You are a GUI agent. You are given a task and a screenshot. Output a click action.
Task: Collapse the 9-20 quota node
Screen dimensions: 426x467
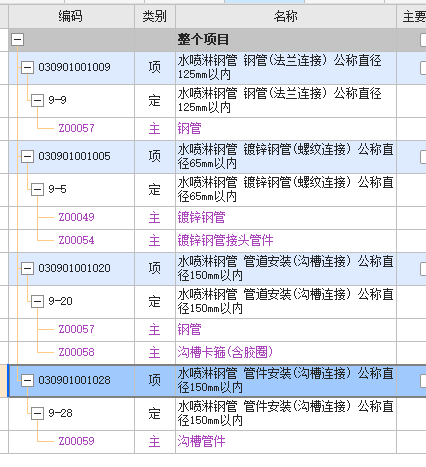(37, 301)
